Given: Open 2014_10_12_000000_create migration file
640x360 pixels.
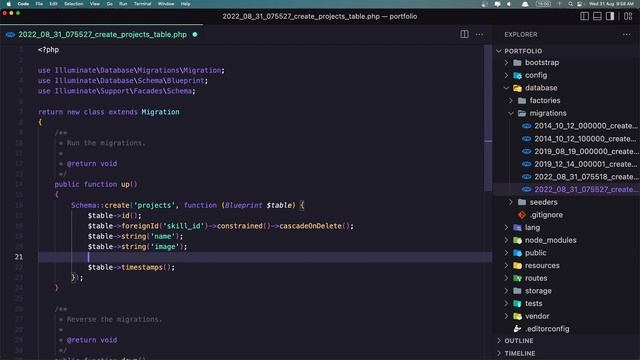Looking at the screenshot, I should [x=567, y=126].
